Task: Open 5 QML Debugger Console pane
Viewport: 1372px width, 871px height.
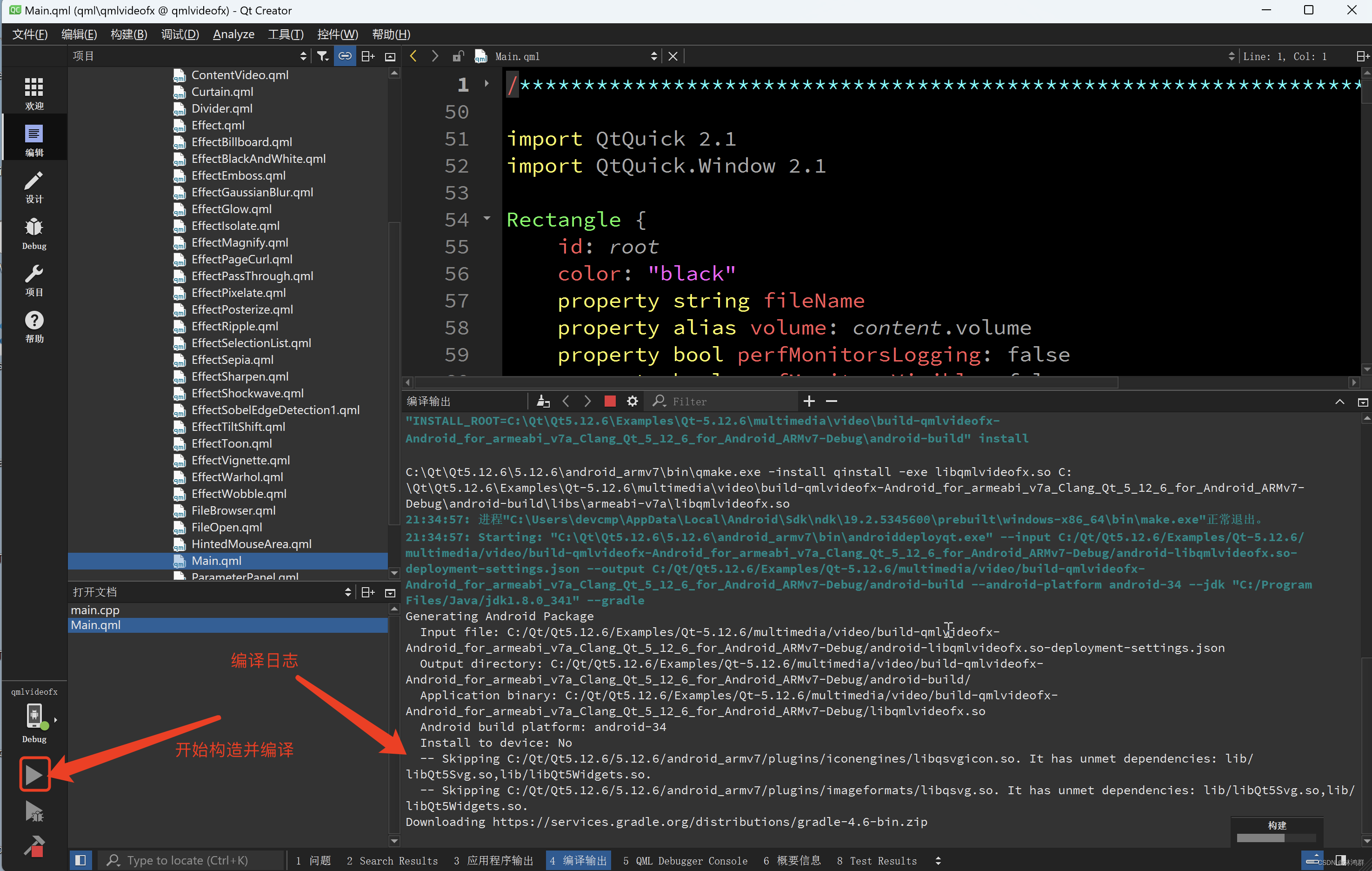Action: tap(685, 860)
